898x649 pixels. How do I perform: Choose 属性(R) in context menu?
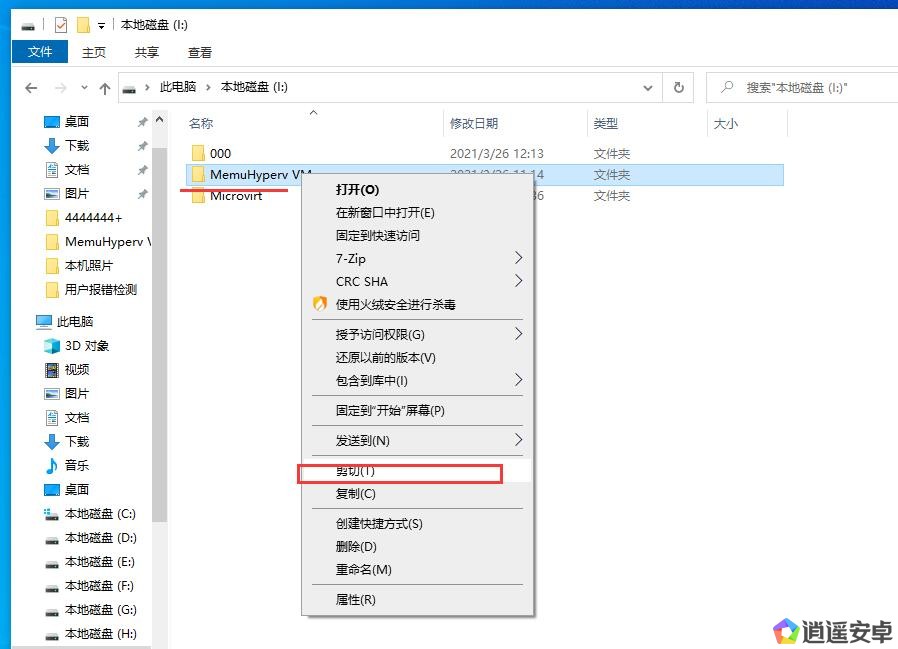pos(355,600)
